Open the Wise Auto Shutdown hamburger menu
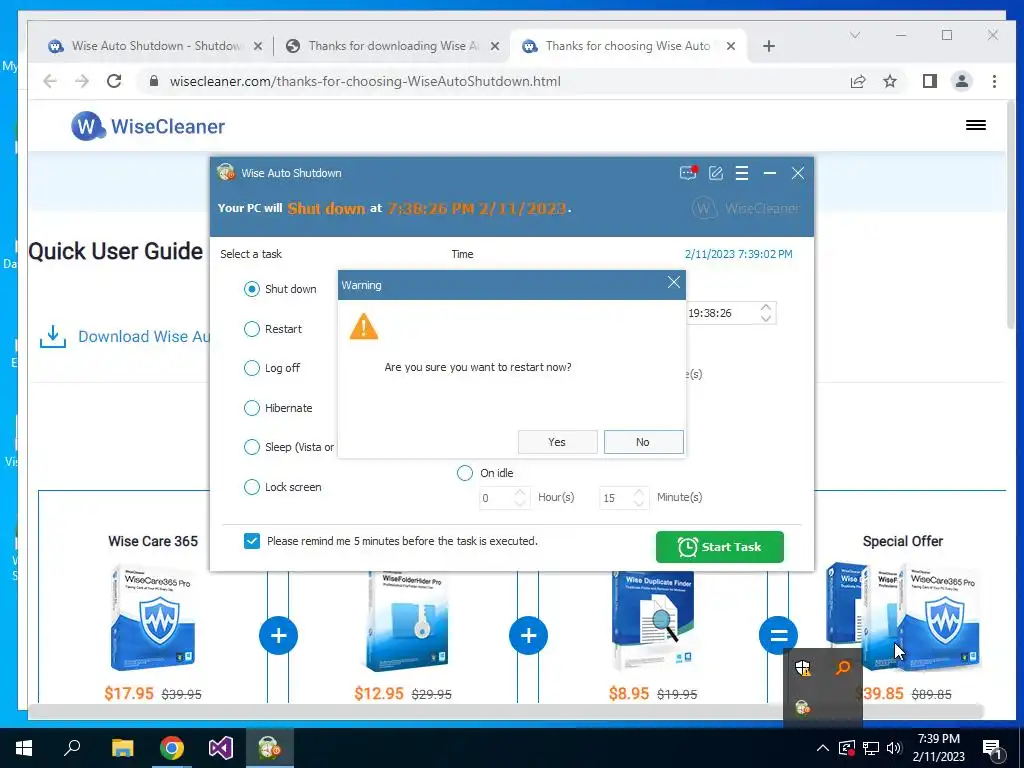 (x=742, y=173)
